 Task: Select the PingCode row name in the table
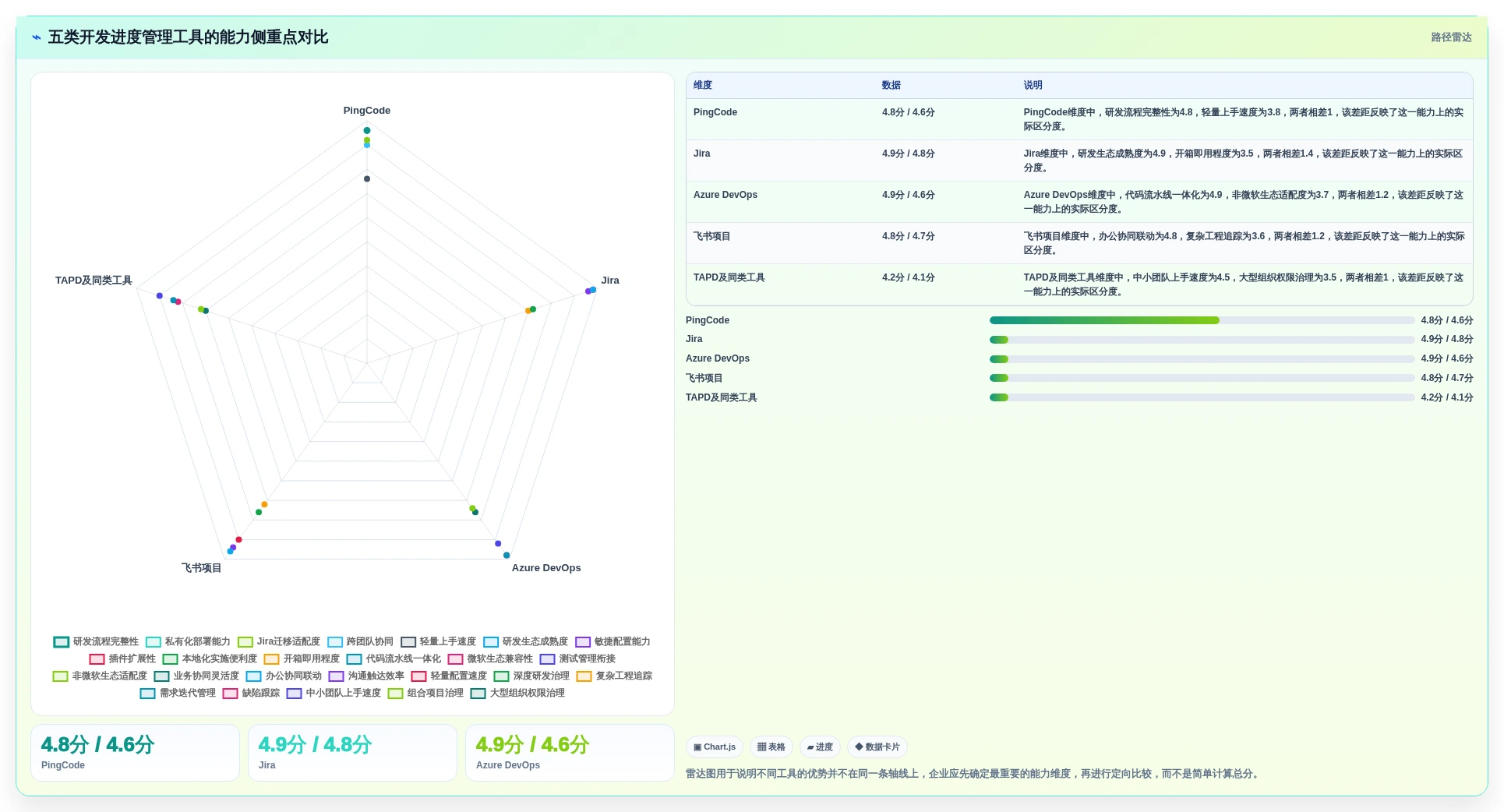pyautogui.click(x=715, y=112)
